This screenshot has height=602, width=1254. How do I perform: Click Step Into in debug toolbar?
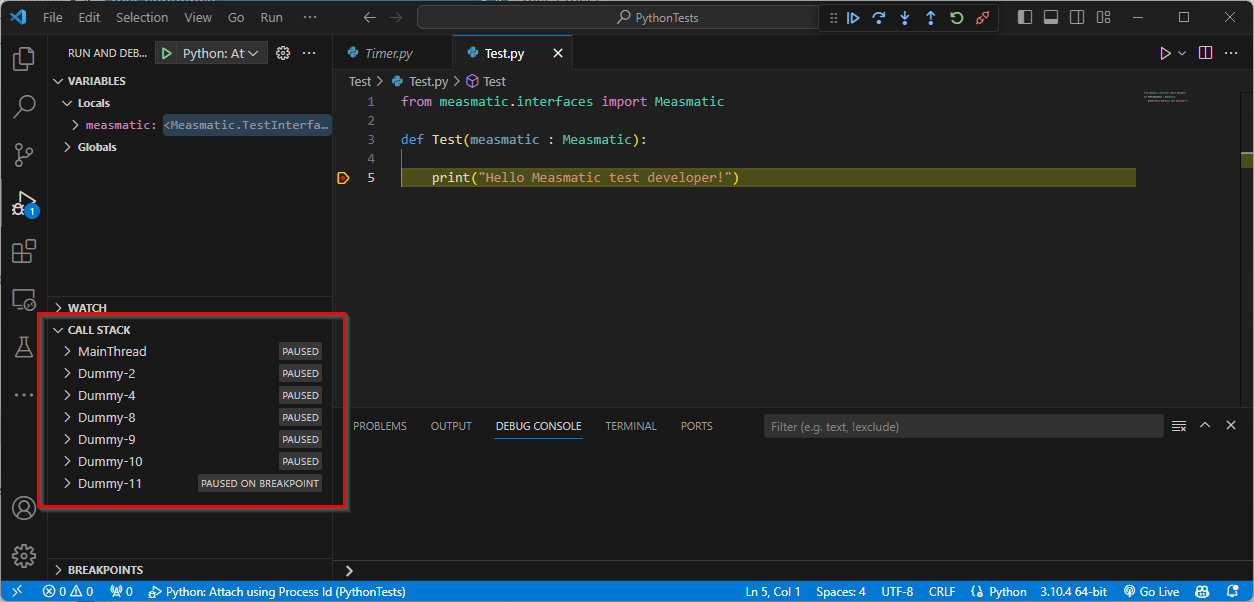click(x=905, y=18)
